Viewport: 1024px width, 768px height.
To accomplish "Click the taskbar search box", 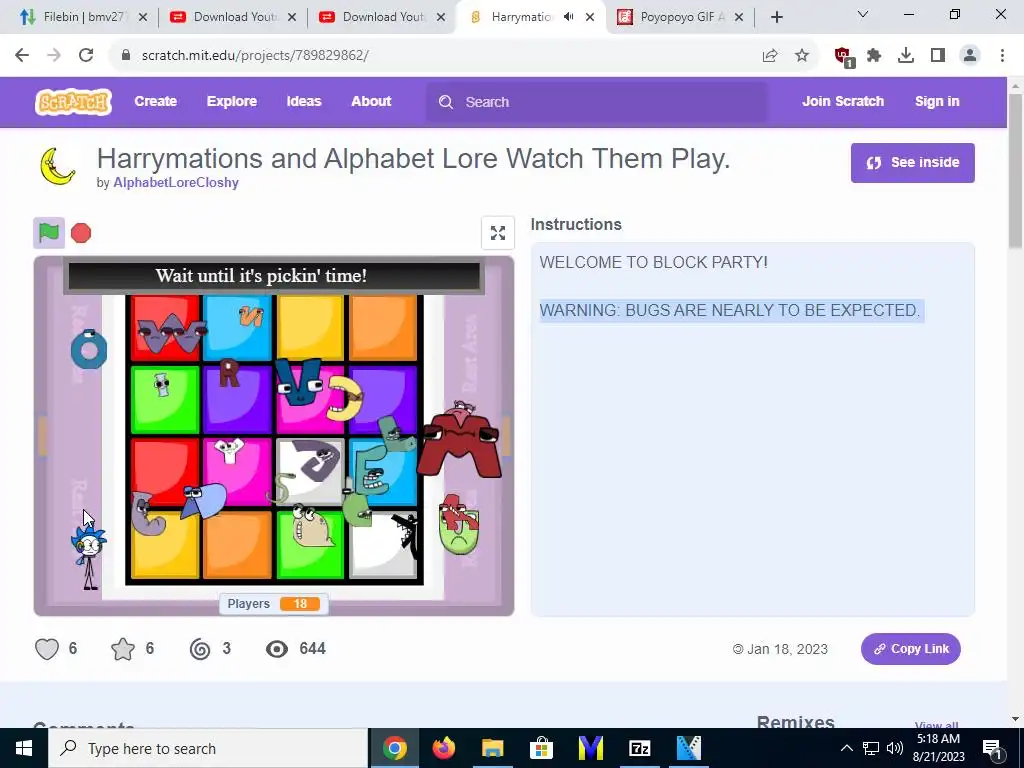I will click(208, 748).
